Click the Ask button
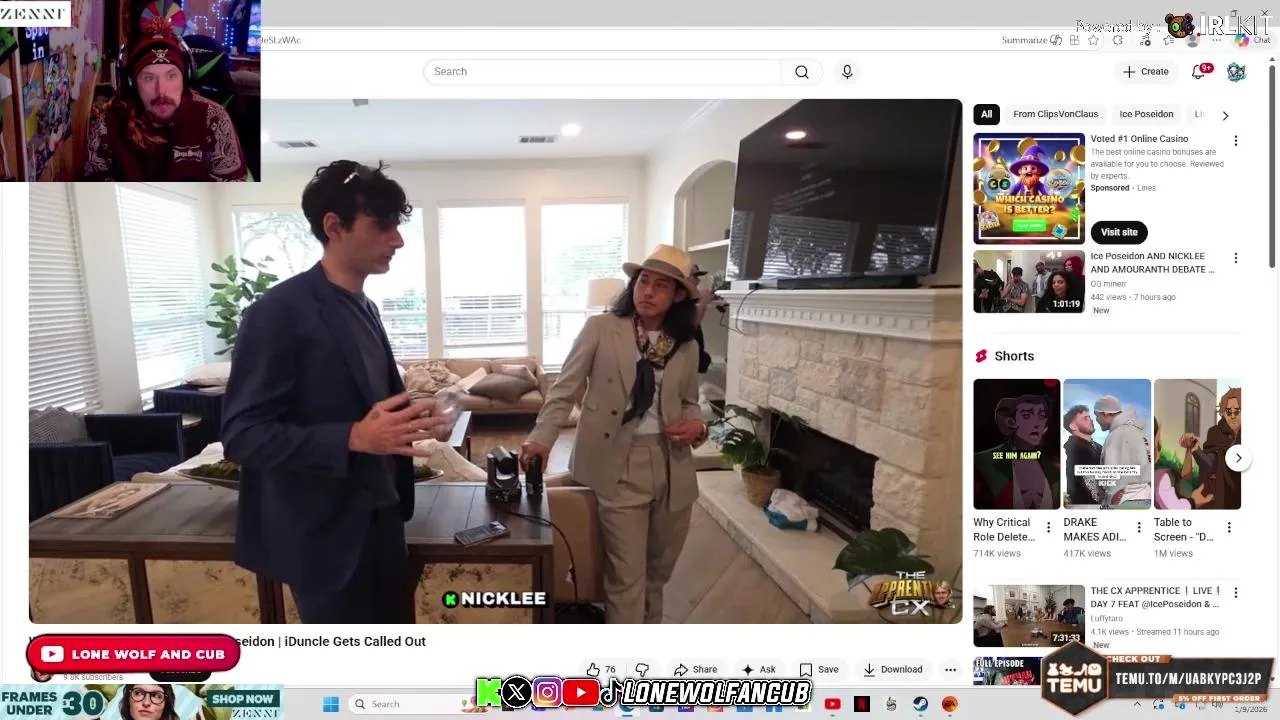Viewport: 1280px width, 720px height. pyautogui.click(x=758, y=670)
